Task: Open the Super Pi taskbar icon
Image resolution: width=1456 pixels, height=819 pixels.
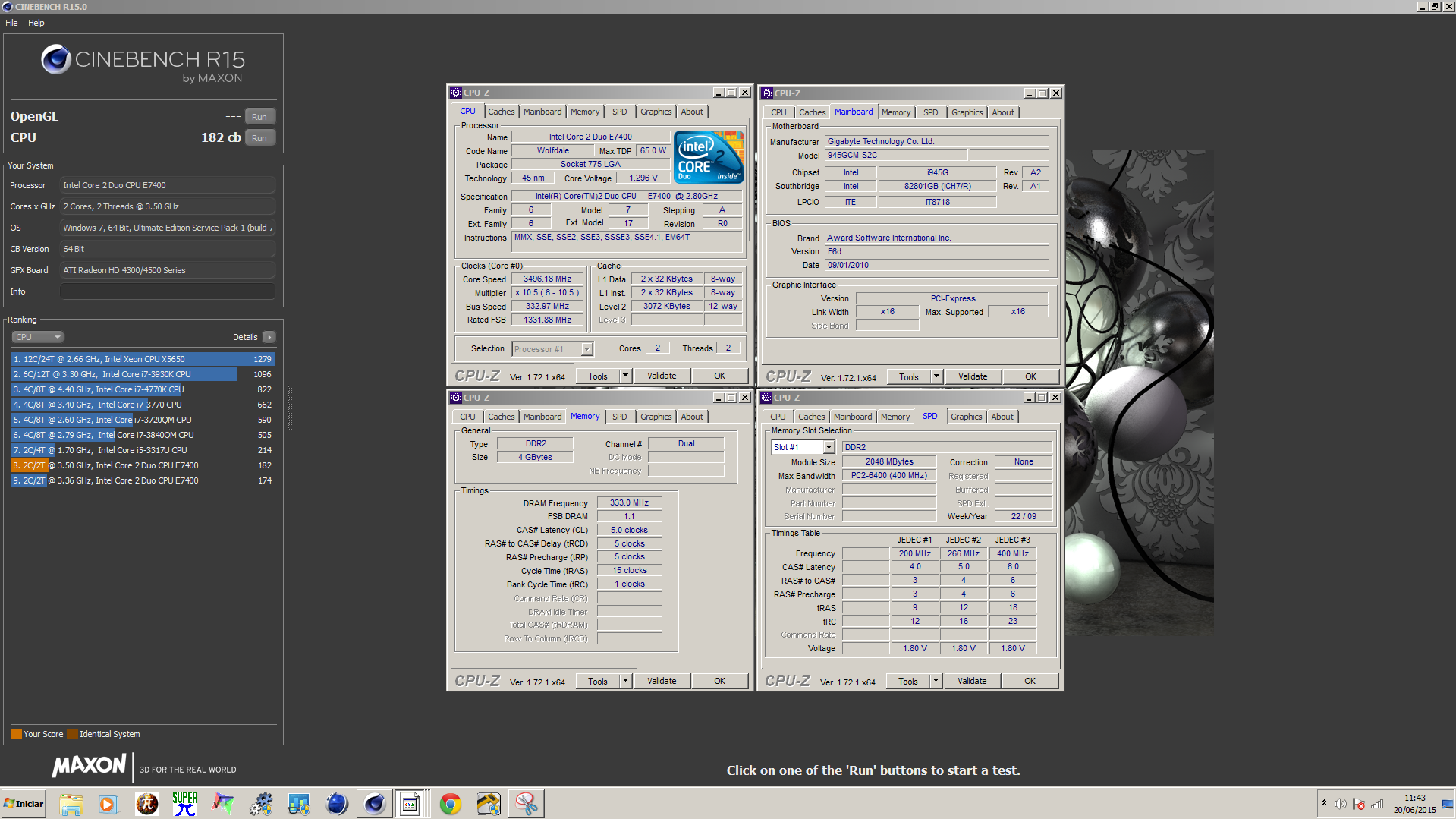Action: click(x=146, y=804)
